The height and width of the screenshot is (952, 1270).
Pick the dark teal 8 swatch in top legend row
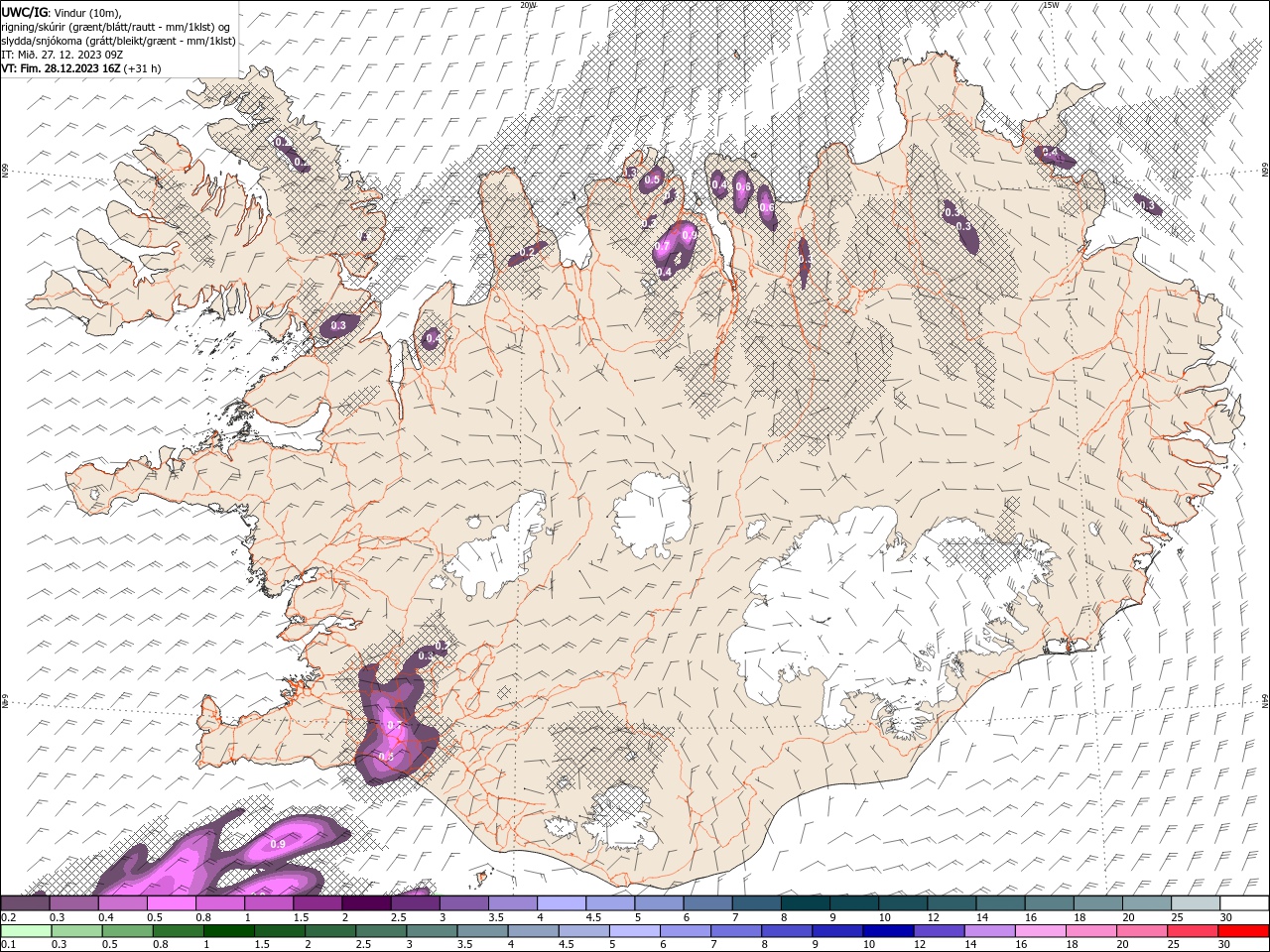point(806,903)
